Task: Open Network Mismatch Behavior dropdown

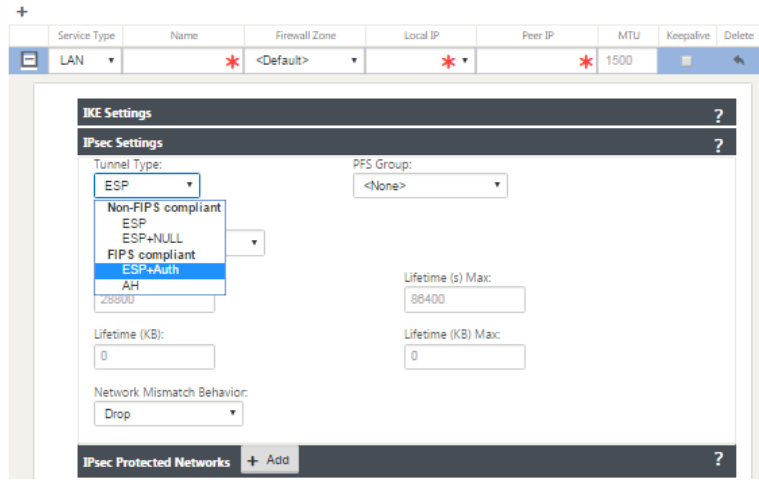Action: (x=168, y=413)
